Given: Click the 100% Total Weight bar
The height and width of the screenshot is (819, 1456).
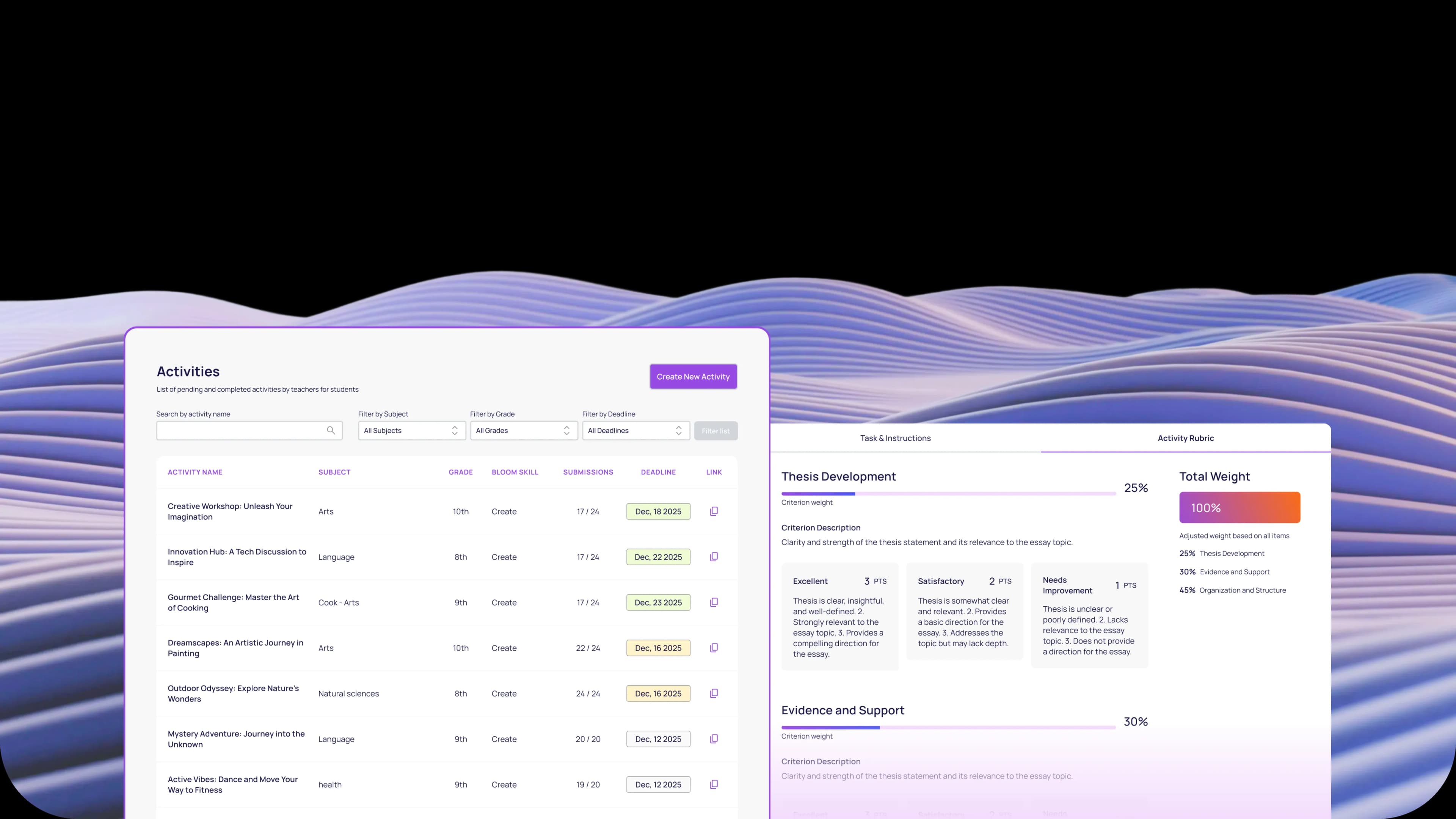Looking at the screenshot, I should pyautogui.click(x=1239, y=508).
